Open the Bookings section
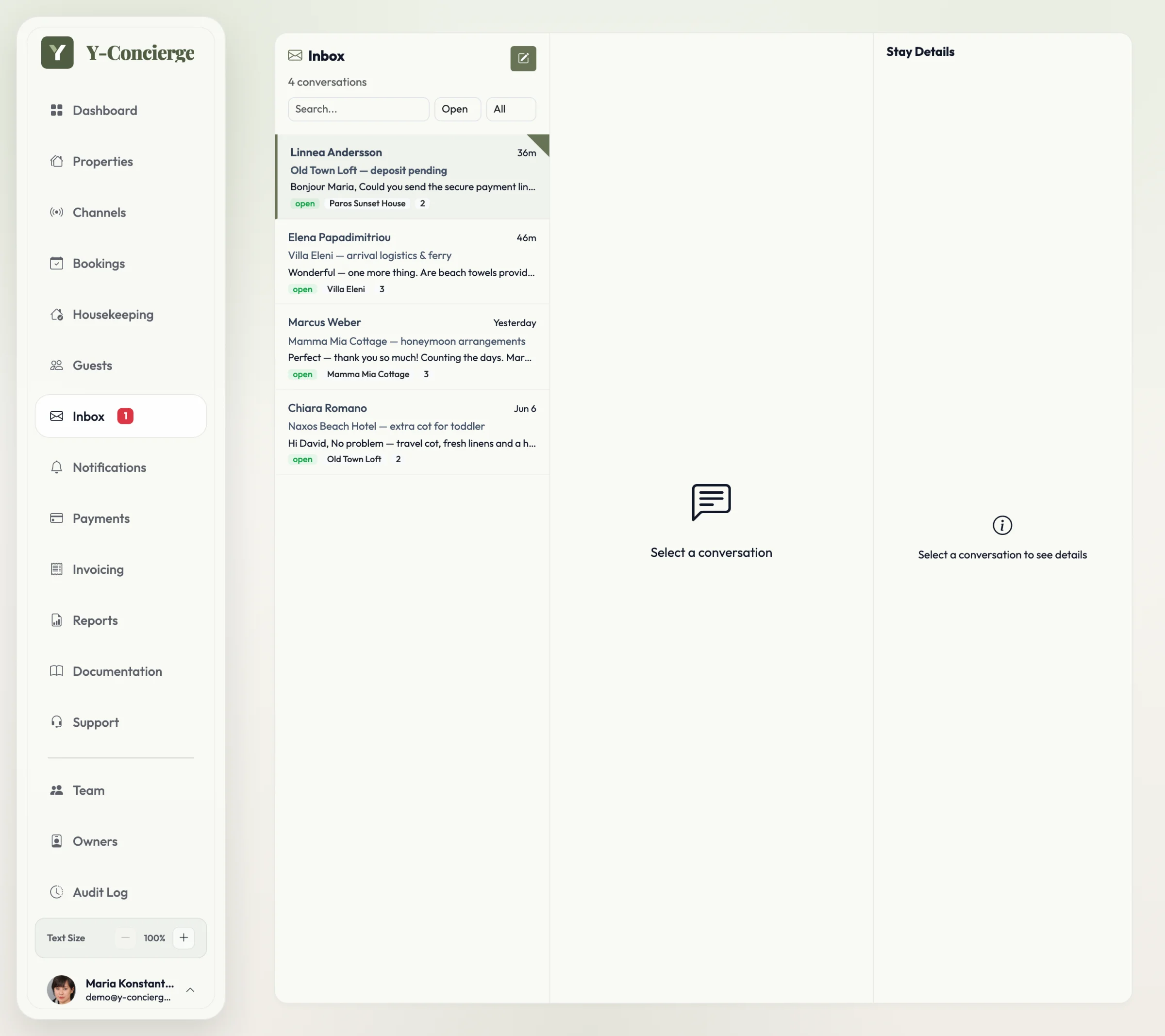 (121, 264)
